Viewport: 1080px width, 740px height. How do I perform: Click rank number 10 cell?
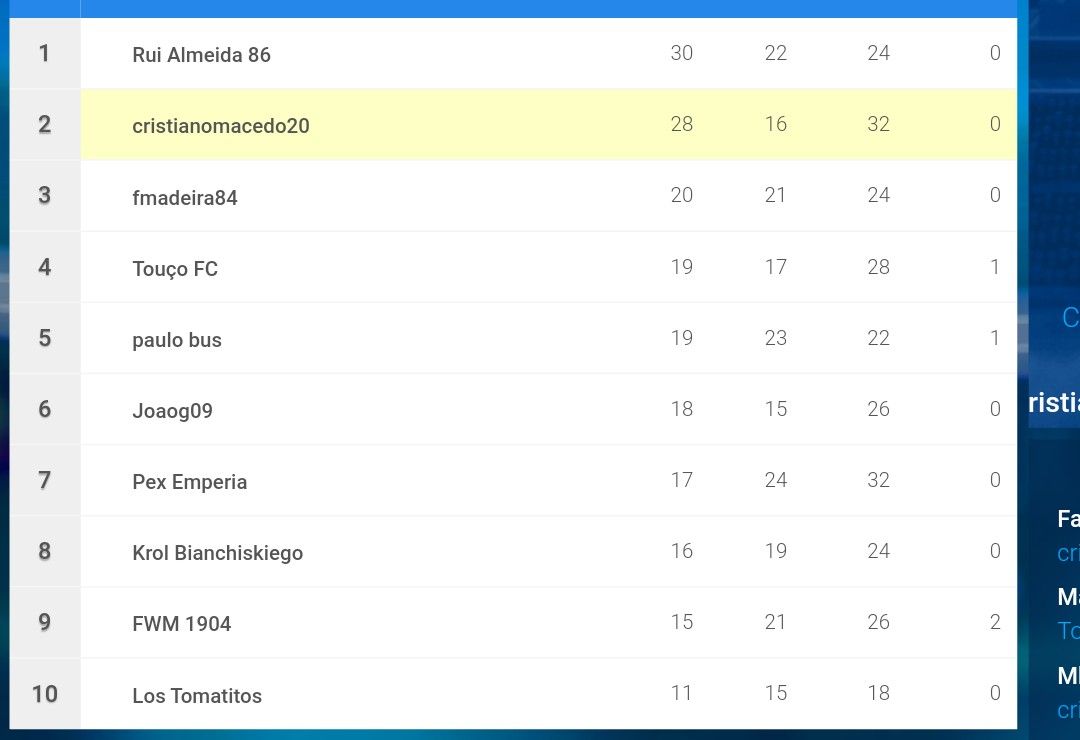[45, 693]
